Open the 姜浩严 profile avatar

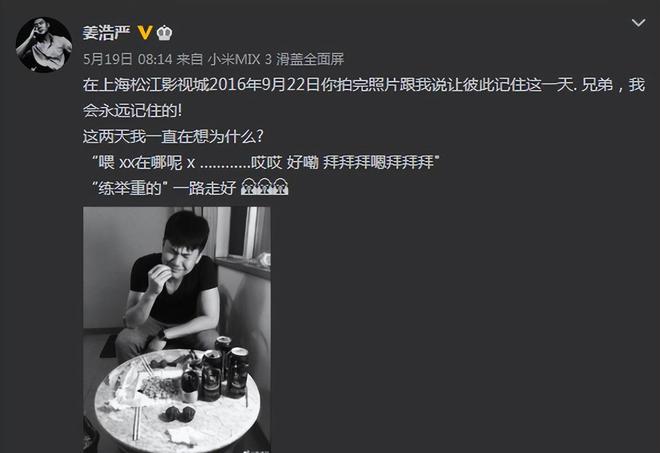coord(44,45)
